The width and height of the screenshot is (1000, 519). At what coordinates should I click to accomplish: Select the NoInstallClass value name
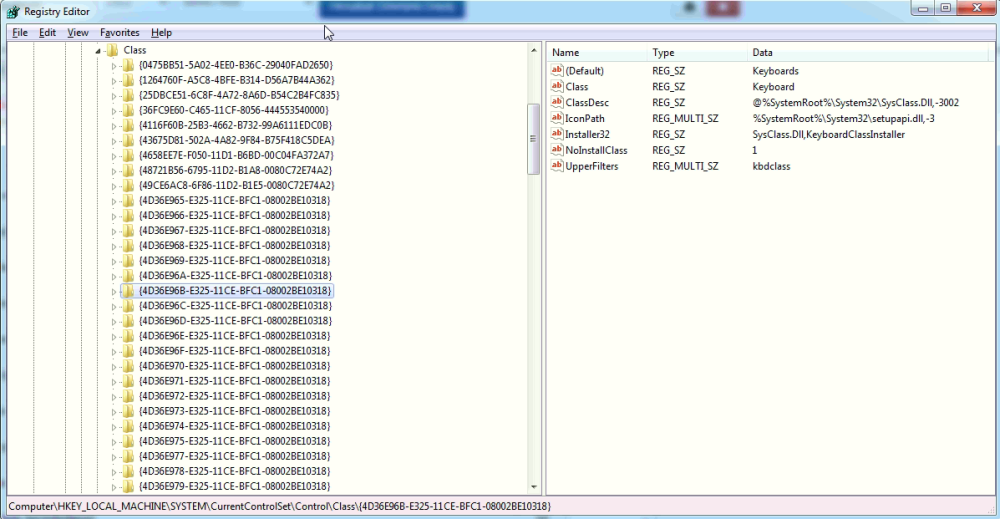[x=596, y=150]
